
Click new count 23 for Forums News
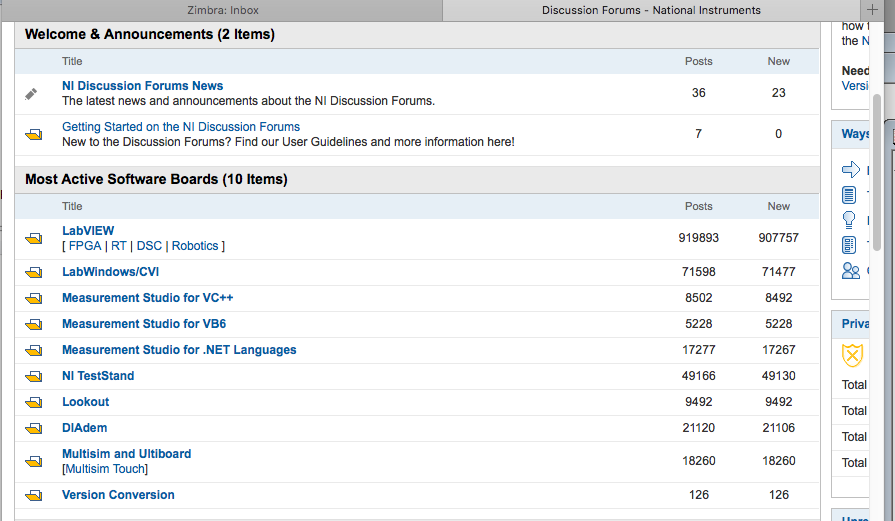click(779, 93)
